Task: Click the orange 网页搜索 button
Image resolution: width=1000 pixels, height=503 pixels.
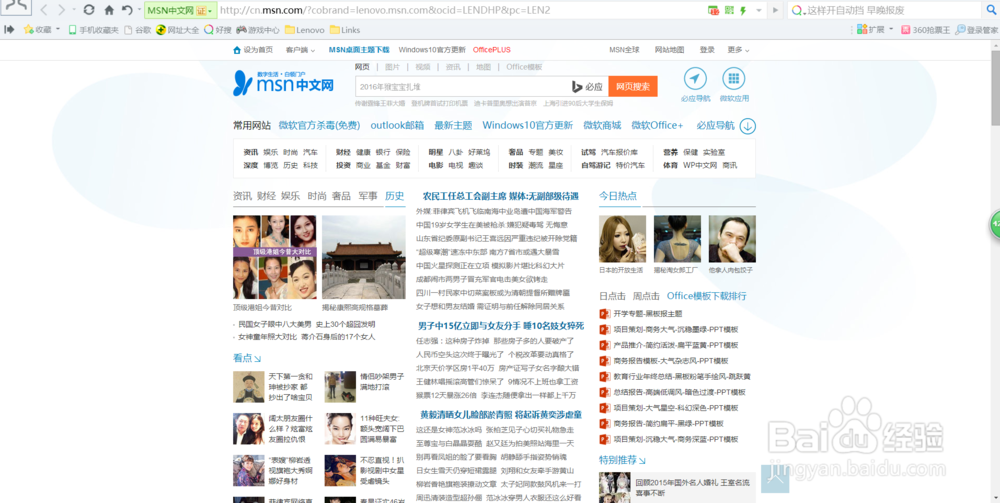Action: 633,87
